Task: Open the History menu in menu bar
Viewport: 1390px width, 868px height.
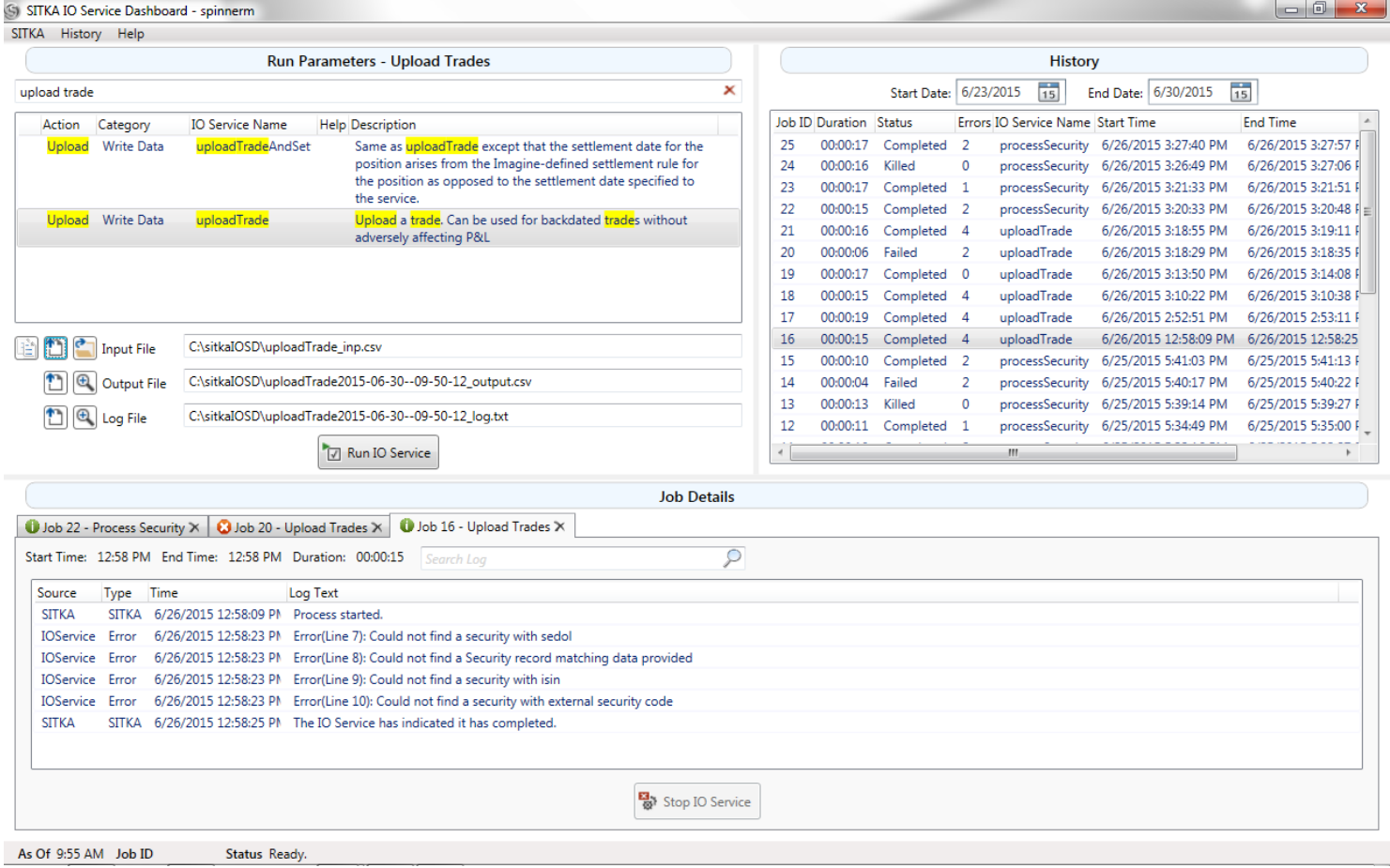Action: (x=81, y=34)
